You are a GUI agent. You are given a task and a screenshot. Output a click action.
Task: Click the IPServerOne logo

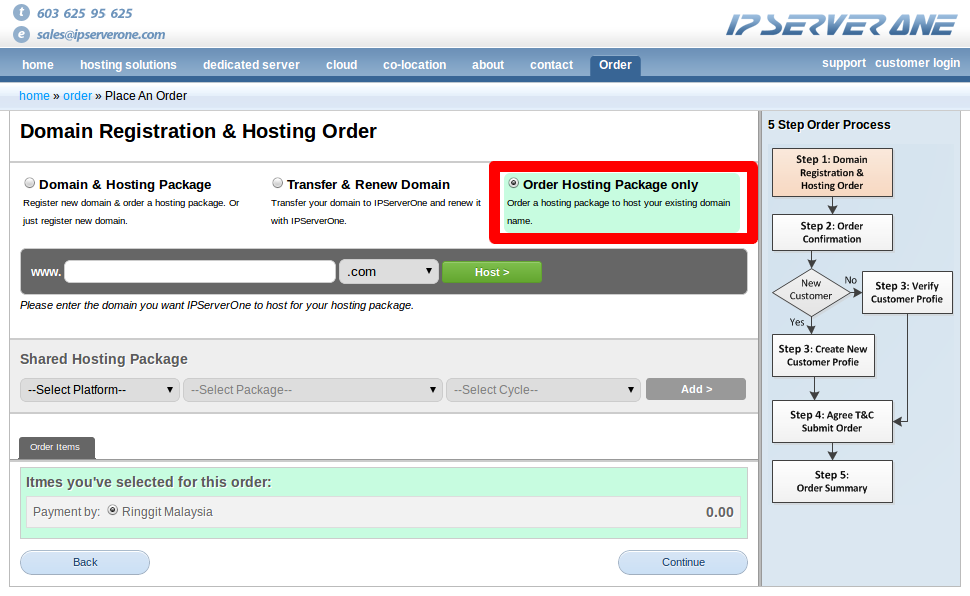(x=842, y=25)
